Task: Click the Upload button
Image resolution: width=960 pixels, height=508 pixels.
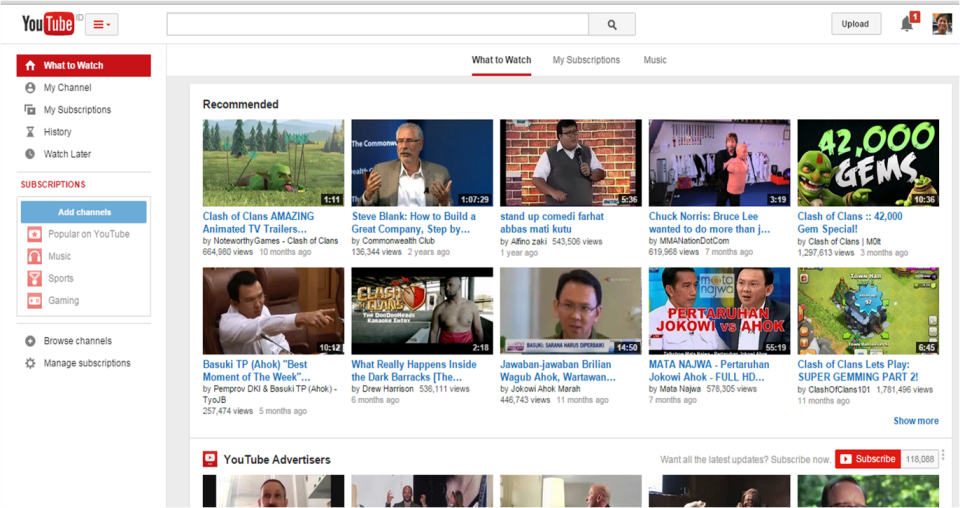Action: pos(855,24)
